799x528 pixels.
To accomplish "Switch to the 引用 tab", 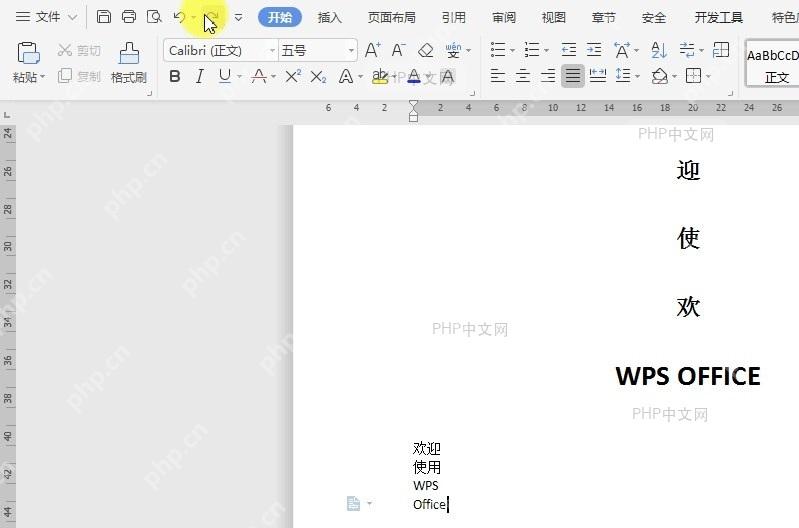I will click(454, 17).
